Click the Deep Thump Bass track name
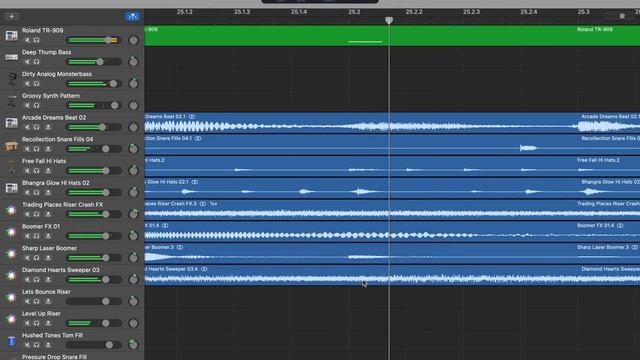Image resolution: width=640 pixels, height=360 pixels. click(x=47, y=52)
